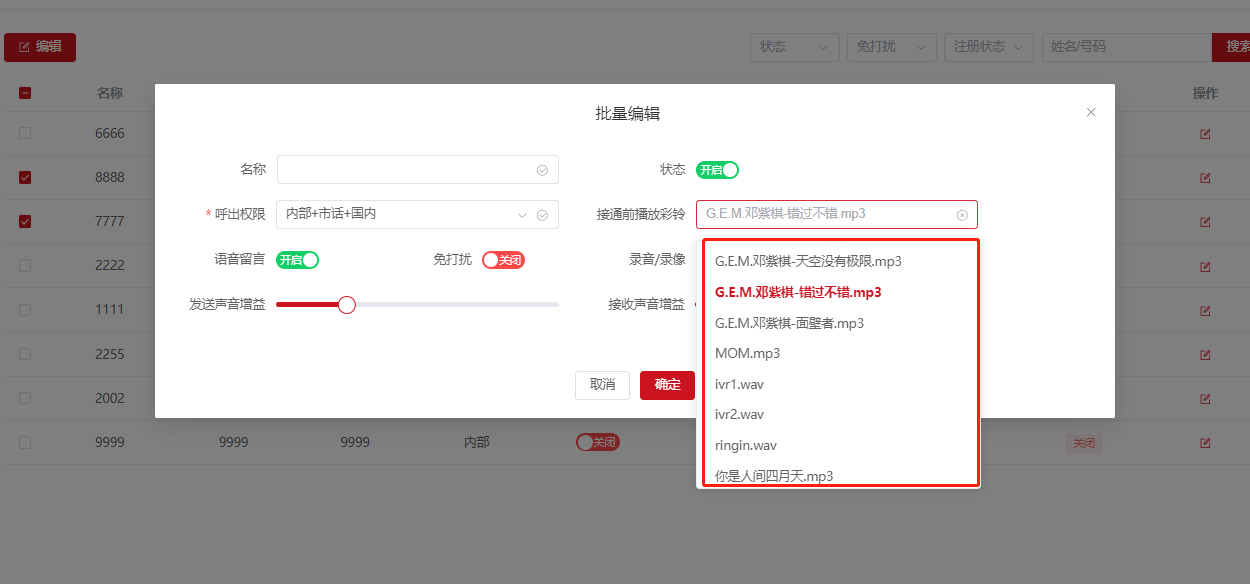The width and height of the screenshot is (1250, 584).
Task: Click the edit icon in row 8888
Action: tap(1205, 178)
